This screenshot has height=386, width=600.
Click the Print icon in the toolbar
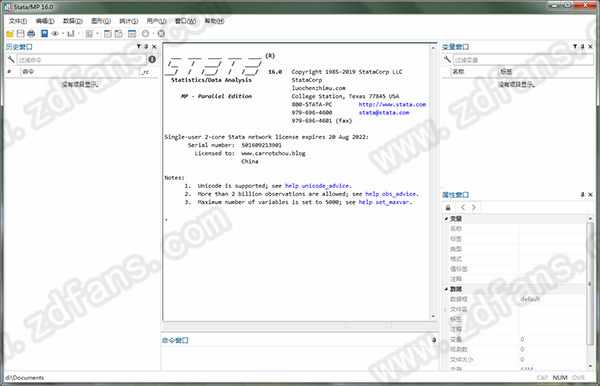coord(31,34)
